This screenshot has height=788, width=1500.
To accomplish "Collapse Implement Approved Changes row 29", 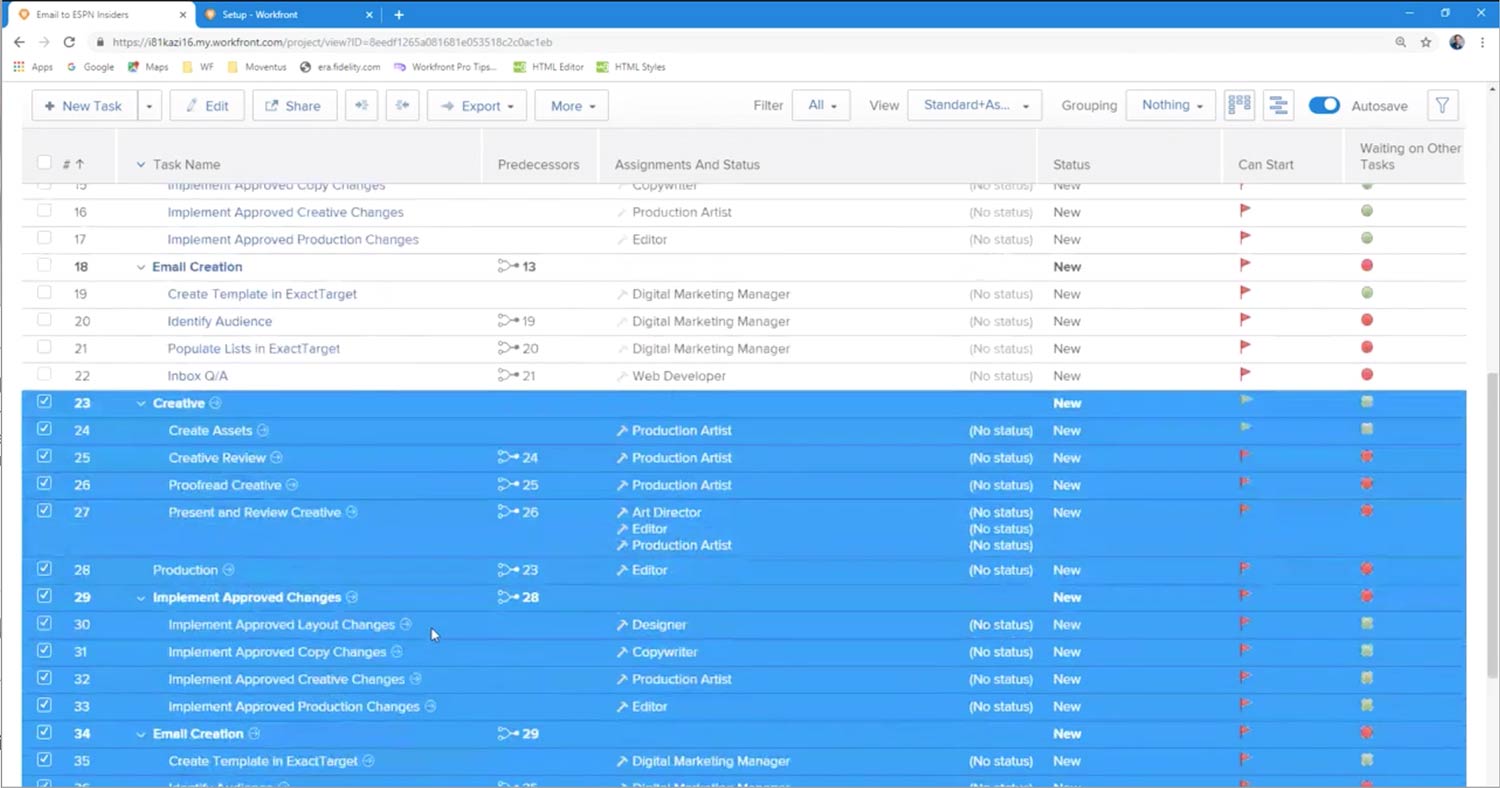I will tap(141, 598).
